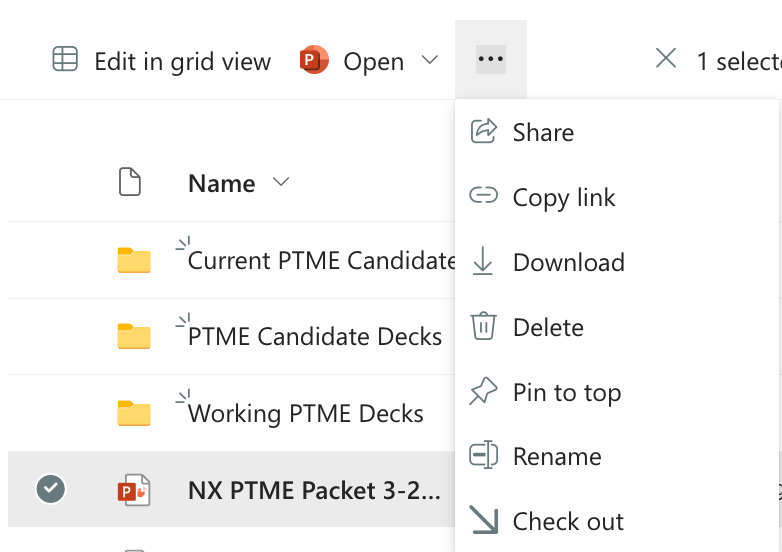782x552 pixels.
Task: Click the Check out arrow icon
Action: click(484, 521)
